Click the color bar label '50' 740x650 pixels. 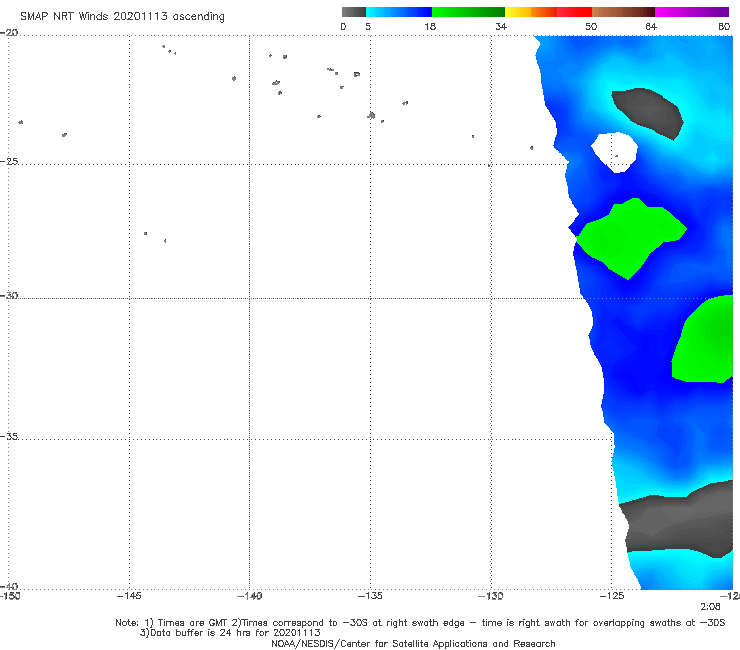(x=591, y=26)
